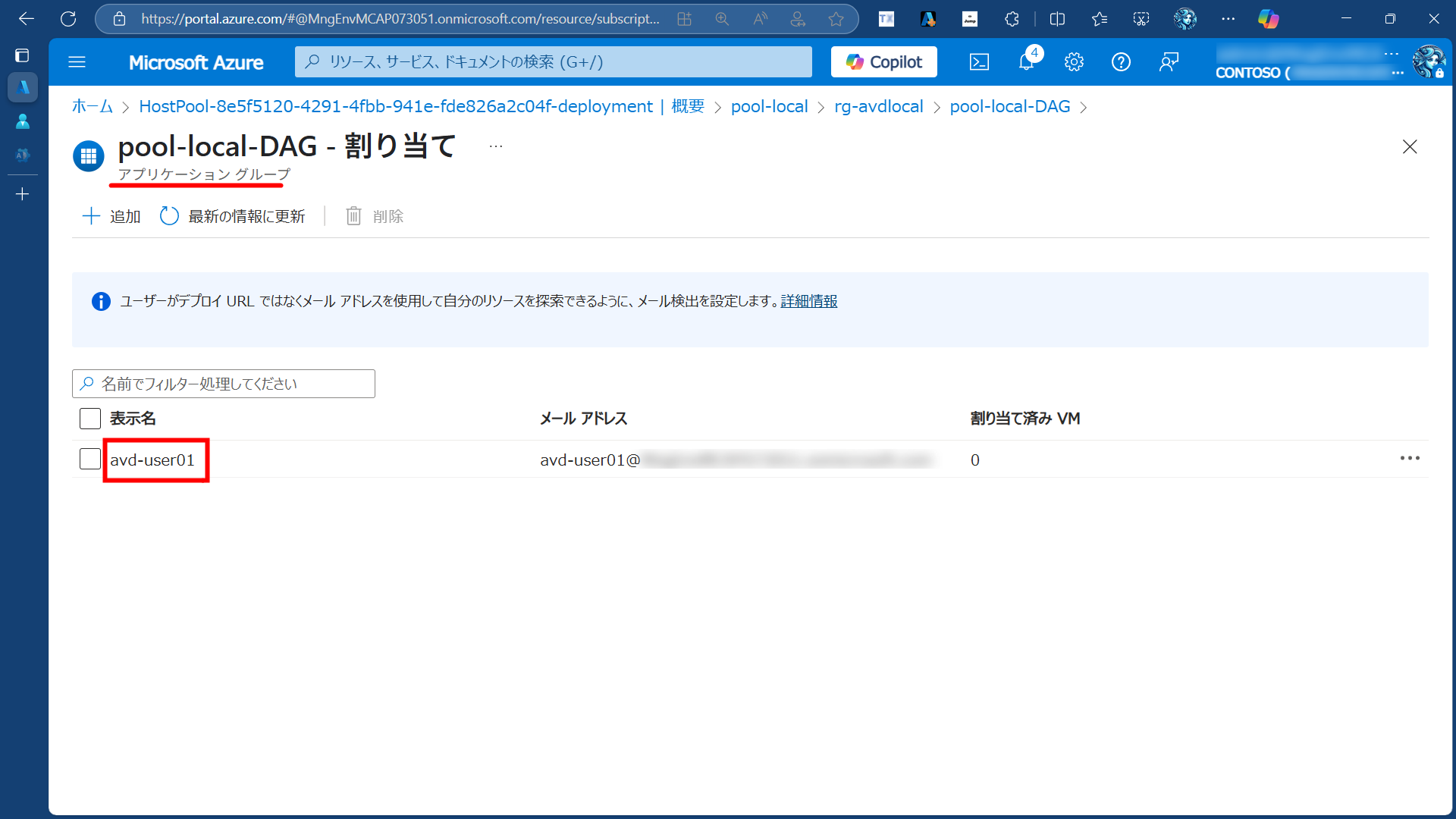The height and width of the screenshot is (819, 1456).
Task: Navigate to pool-local in the breadcrumb
Action: click(769, 106)
